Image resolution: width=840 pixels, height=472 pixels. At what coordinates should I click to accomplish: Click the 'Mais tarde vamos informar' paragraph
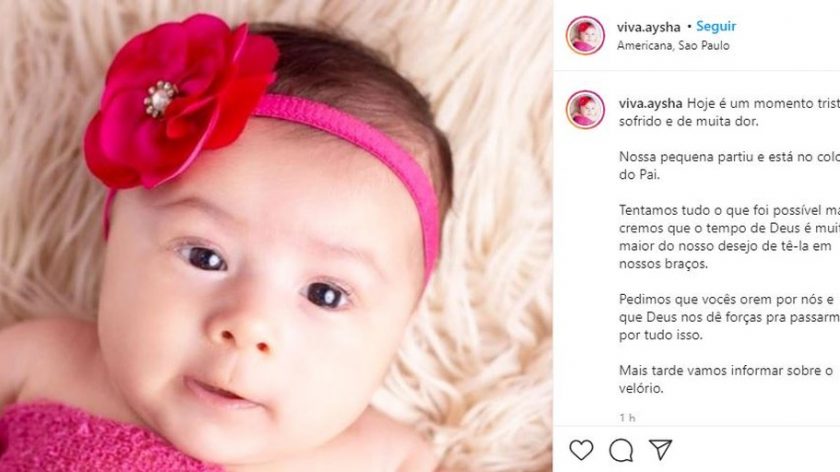point(726,379)
